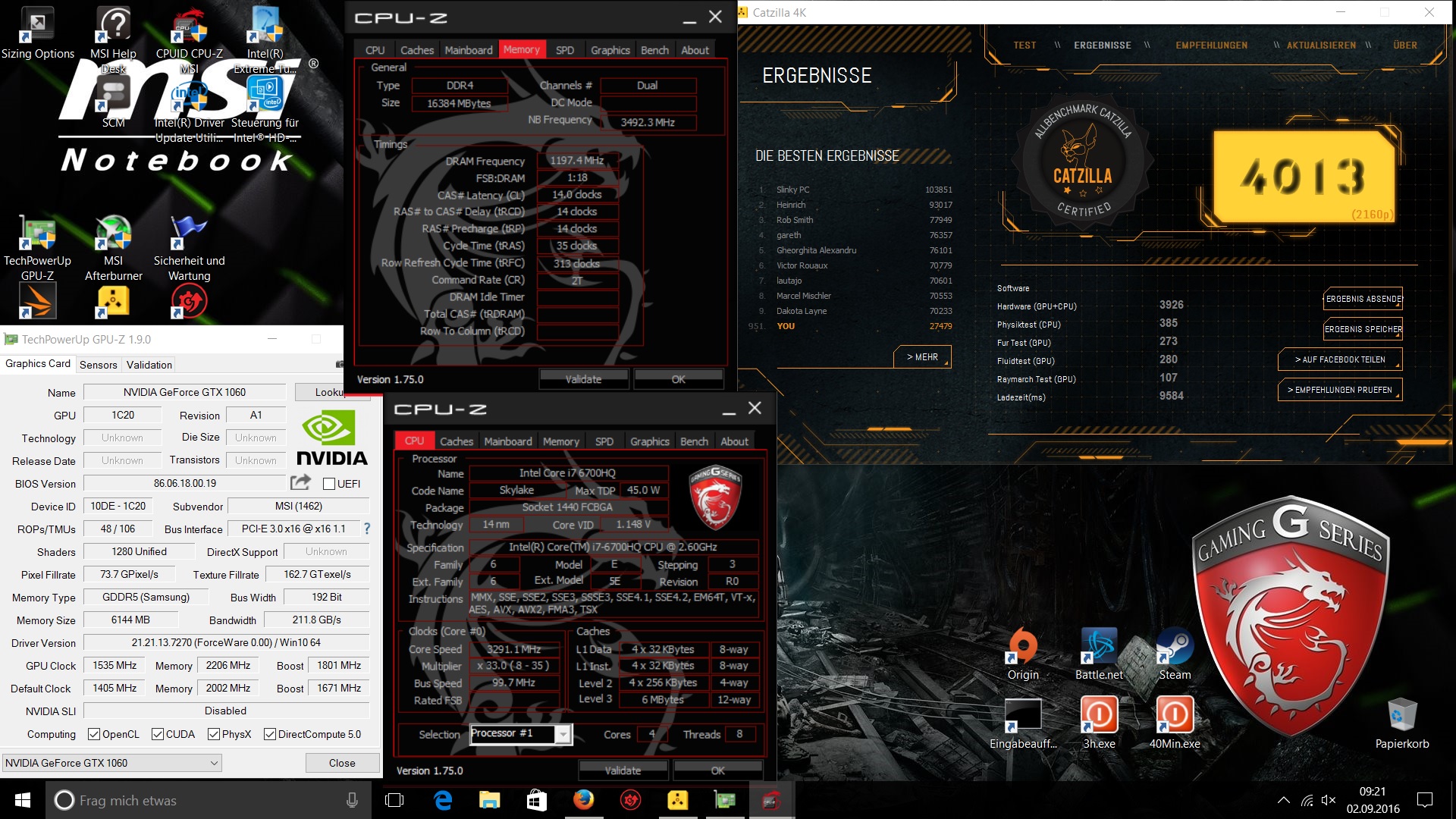Viewport: 1456px width, 819px height.
Task: Open the taskbar clock showing 09:21
Action: [x=1373, y=800]
